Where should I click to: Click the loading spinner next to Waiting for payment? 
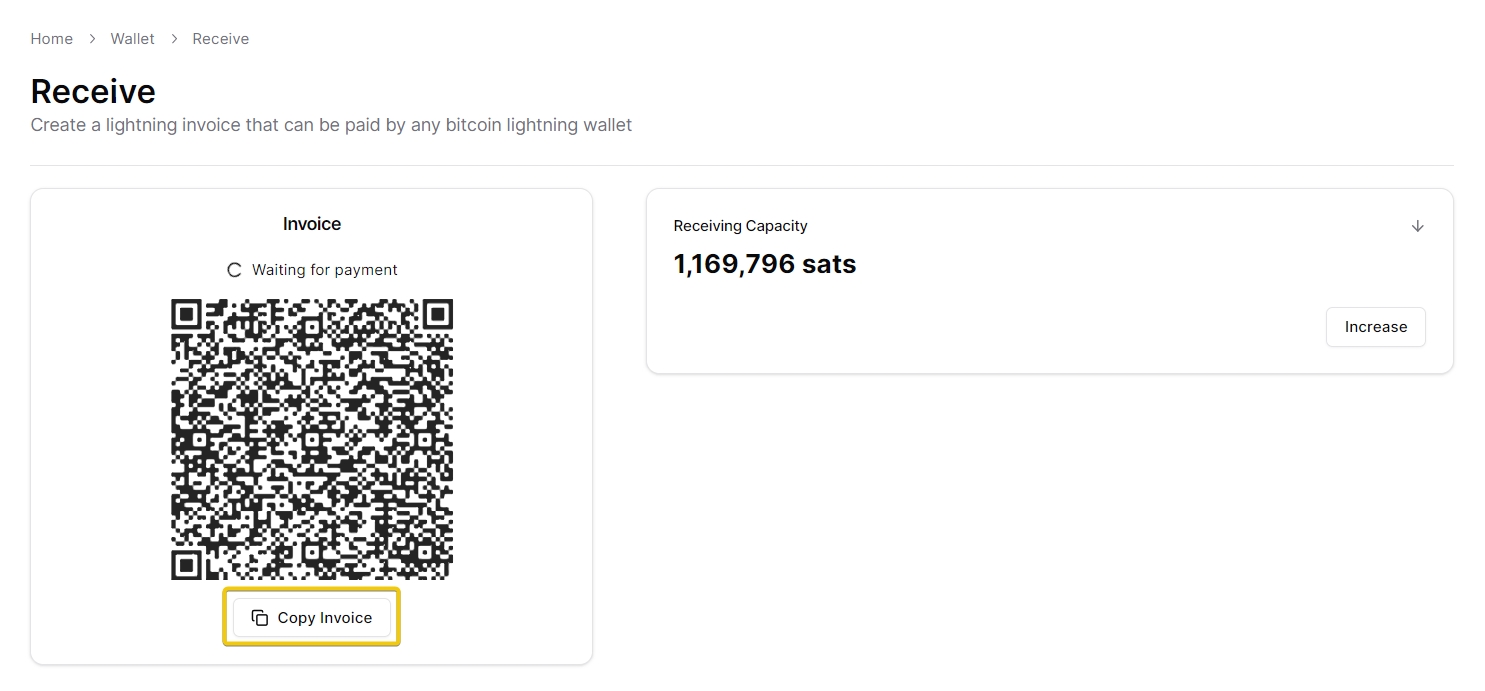point(235,270)
